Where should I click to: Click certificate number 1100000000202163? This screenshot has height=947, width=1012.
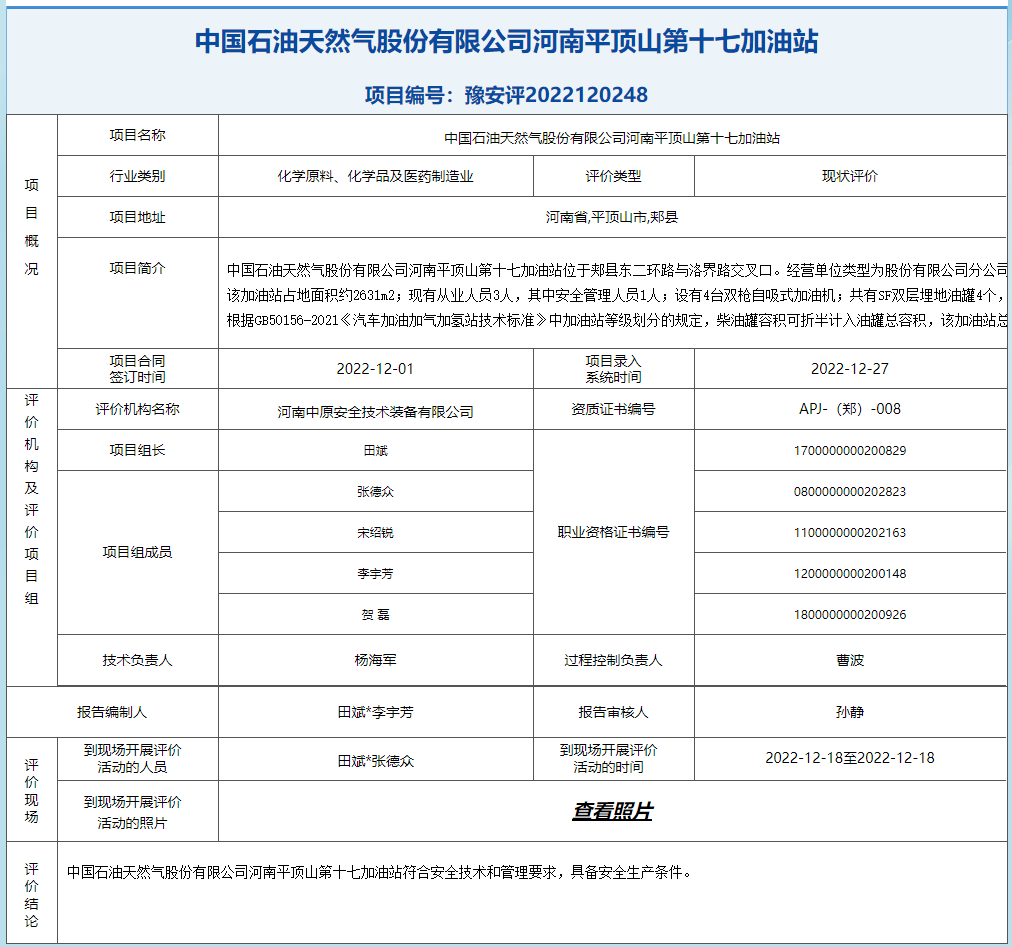click(850, 533)
